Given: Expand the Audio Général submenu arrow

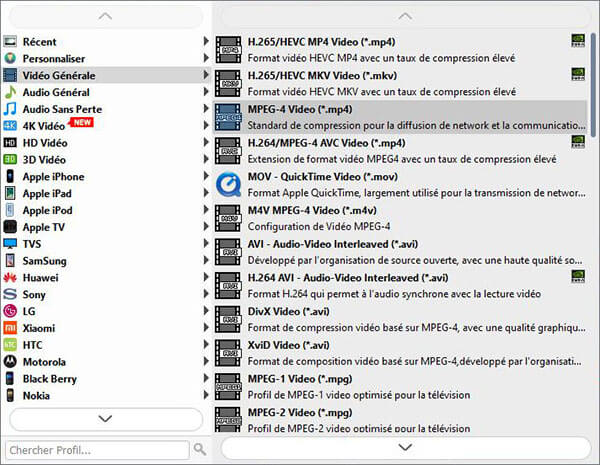Looking at the screenshot, I should [206, 91].
